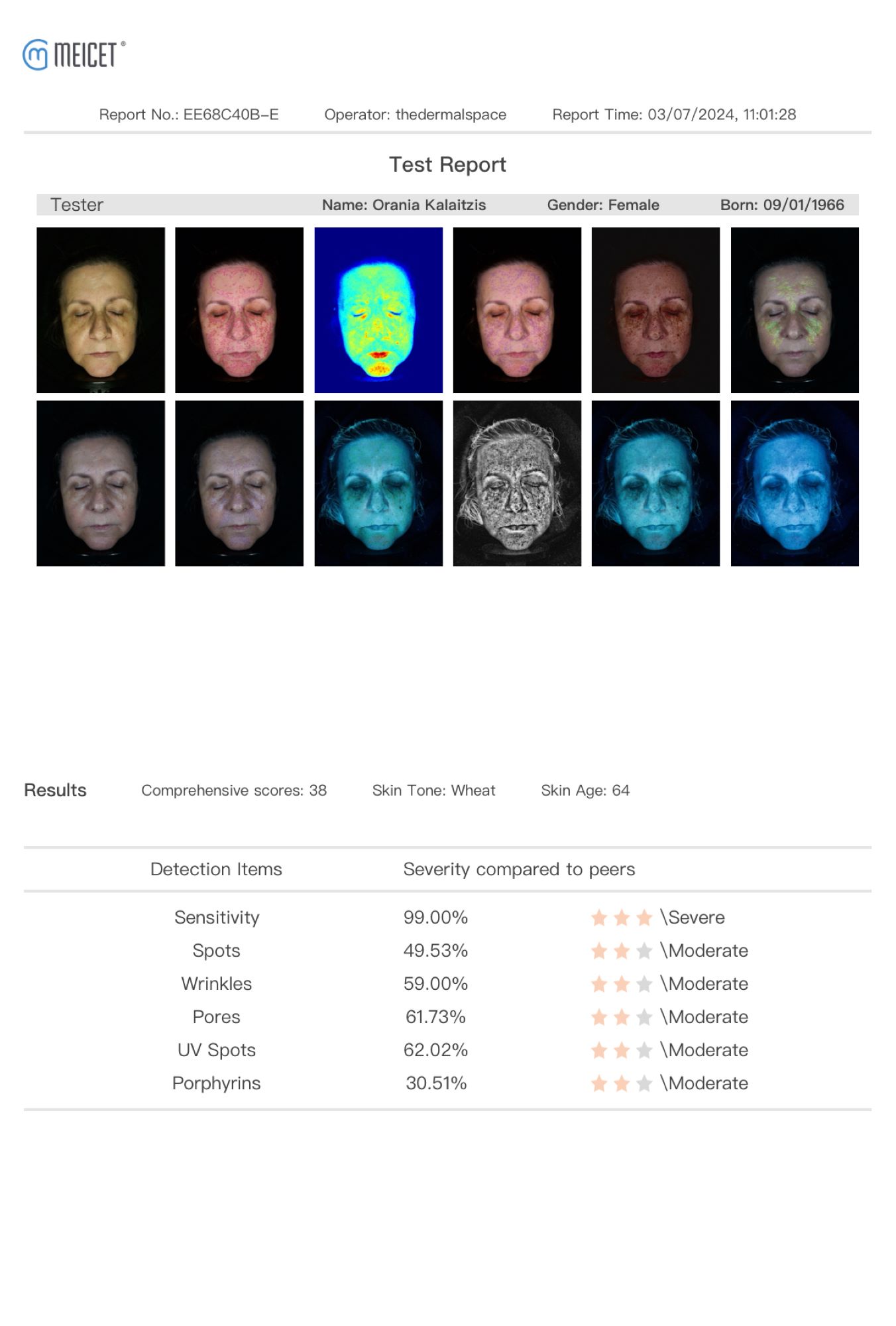Click the third star in Sensitivity row
This screenshot has width=896, height=1326.
pos(644,918)
